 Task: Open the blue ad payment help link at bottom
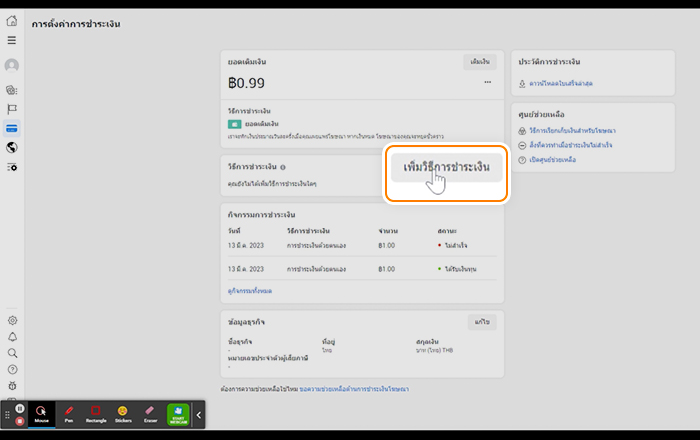(354, 389)
